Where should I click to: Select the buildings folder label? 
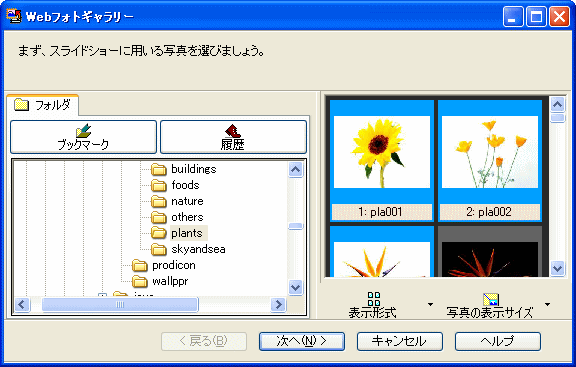click(194, 169)
